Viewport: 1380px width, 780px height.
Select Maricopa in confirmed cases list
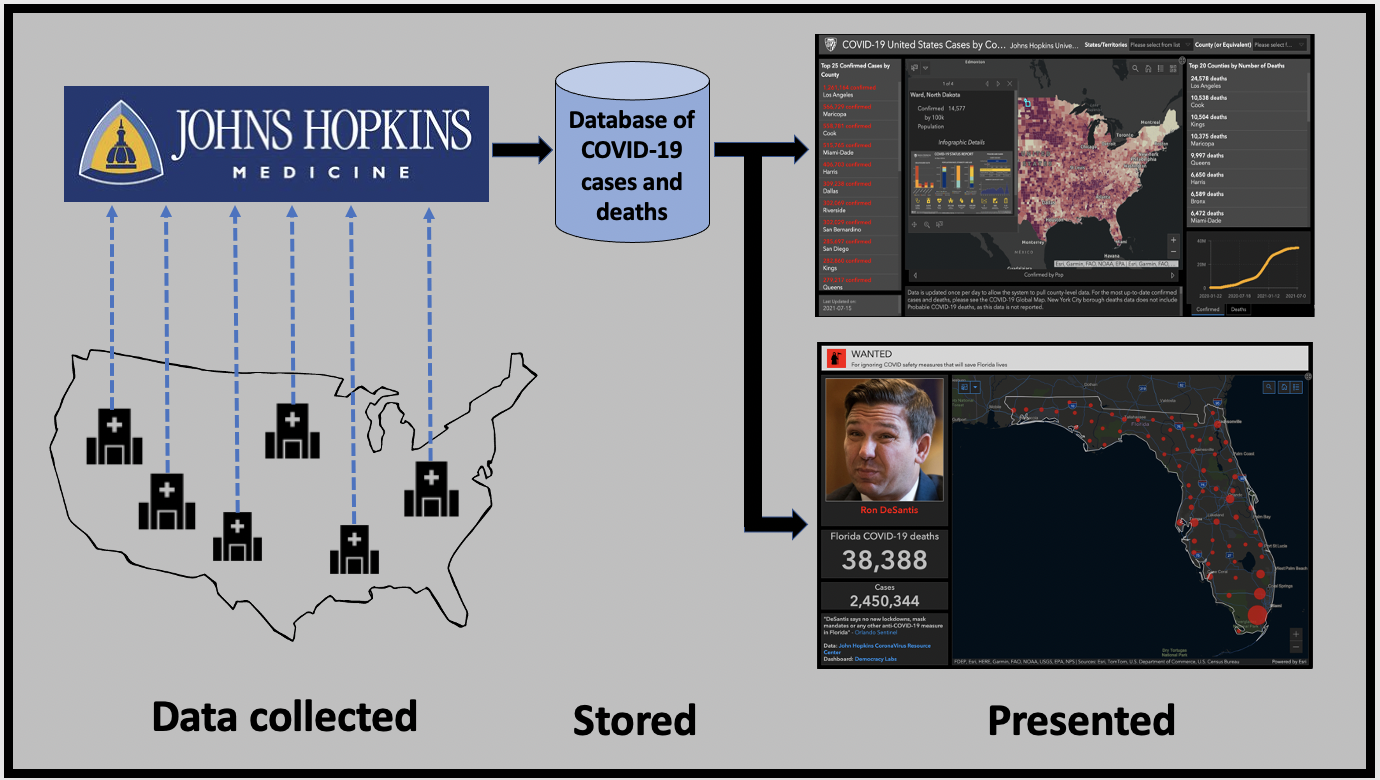(x=859, y=110)
